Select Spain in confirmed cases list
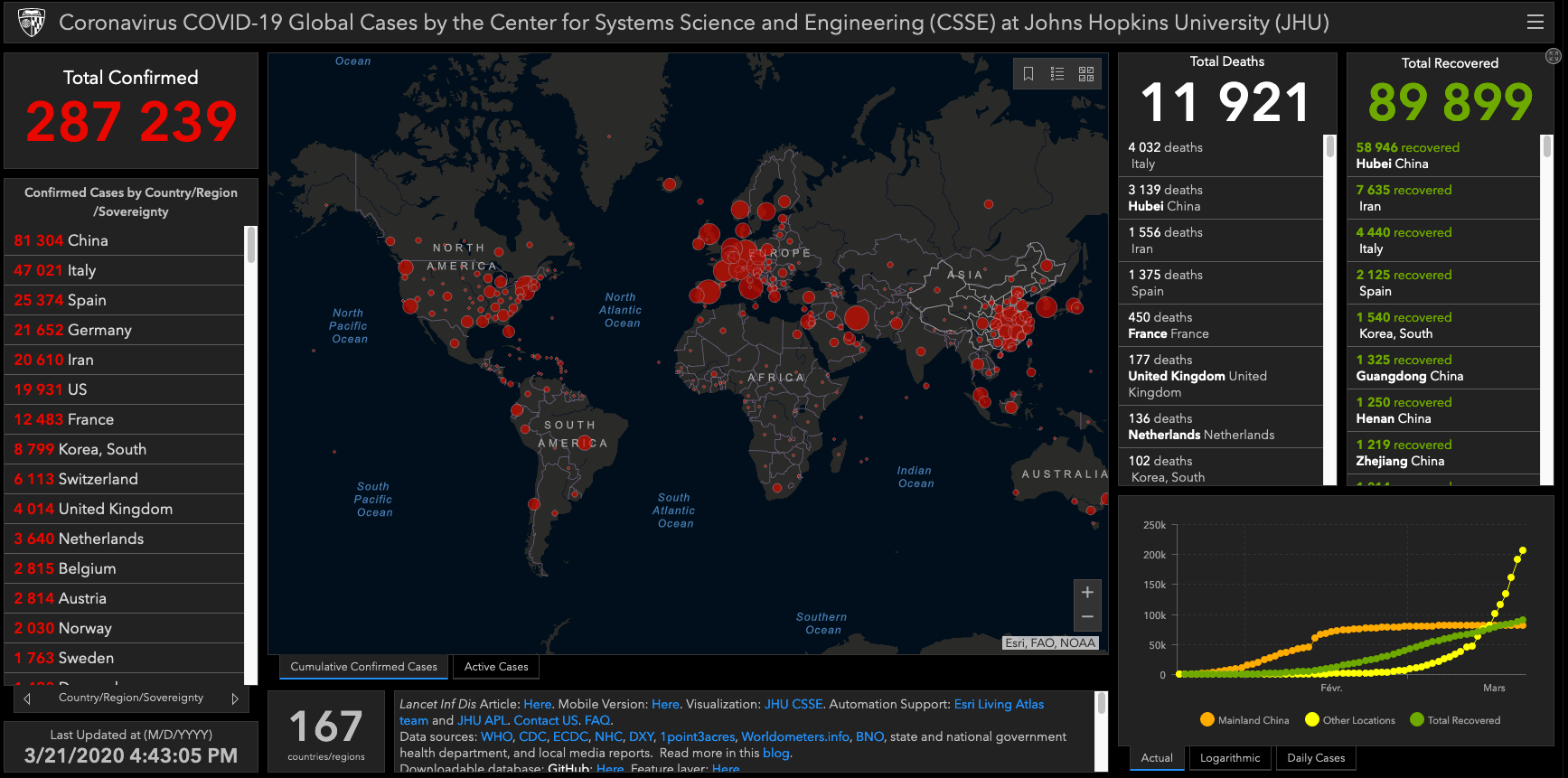Screen dimensions: 1568x778 click(x=125, y=300)
